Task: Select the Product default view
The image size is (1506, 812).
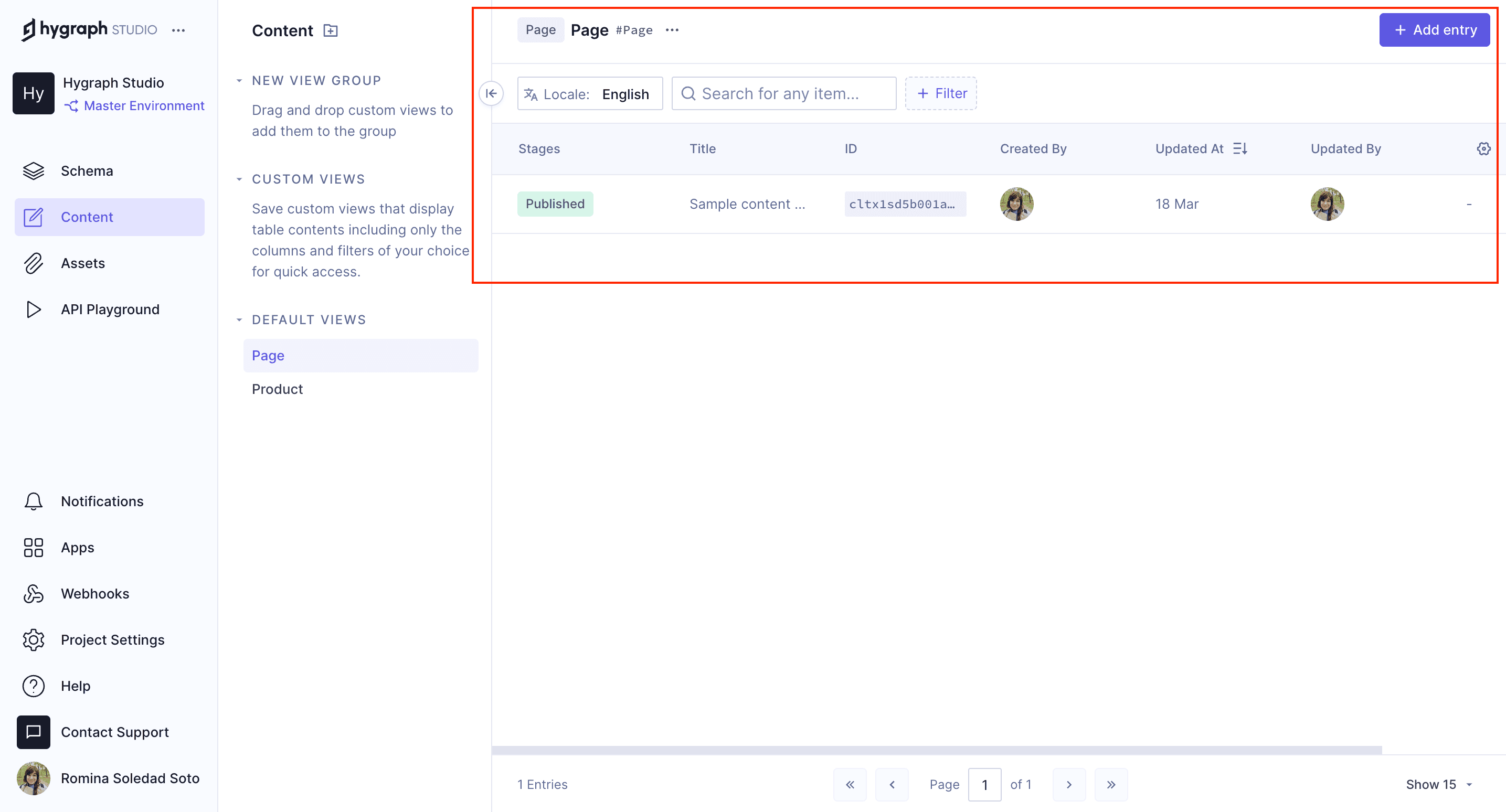Action: click(277, 389)
